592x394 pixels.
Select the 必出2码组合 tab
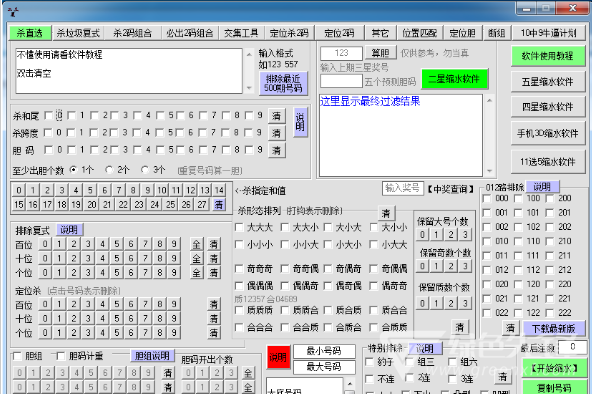pyautogui.click(x=190, y=33)
